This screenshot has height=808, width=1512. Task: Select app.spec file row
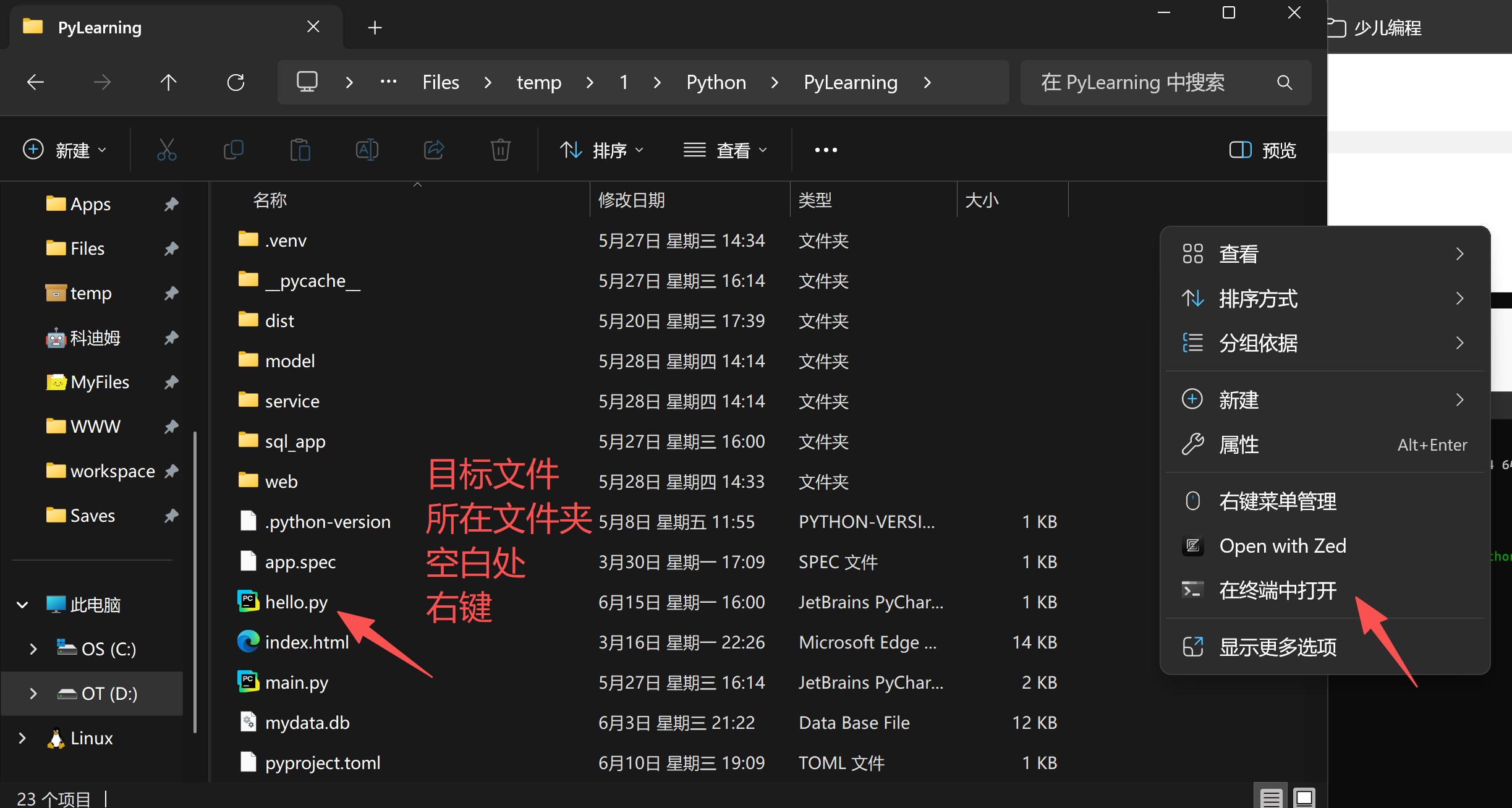click(649, 562)
